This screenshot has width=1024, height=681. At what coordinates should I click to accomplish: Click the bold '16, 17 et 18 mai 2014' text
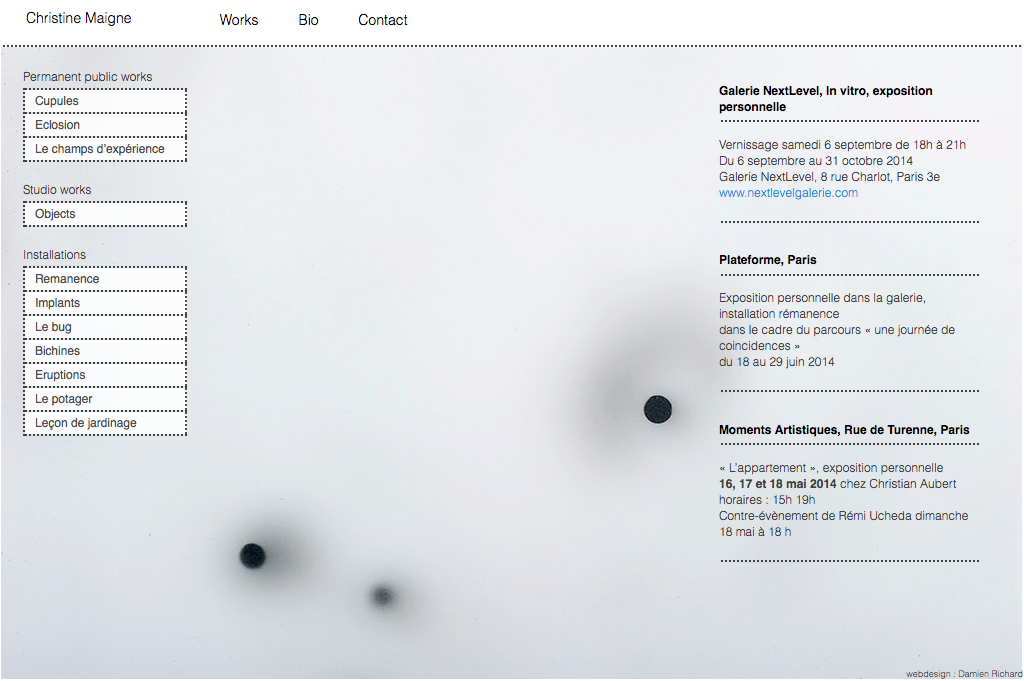click(x=777, y=484)
